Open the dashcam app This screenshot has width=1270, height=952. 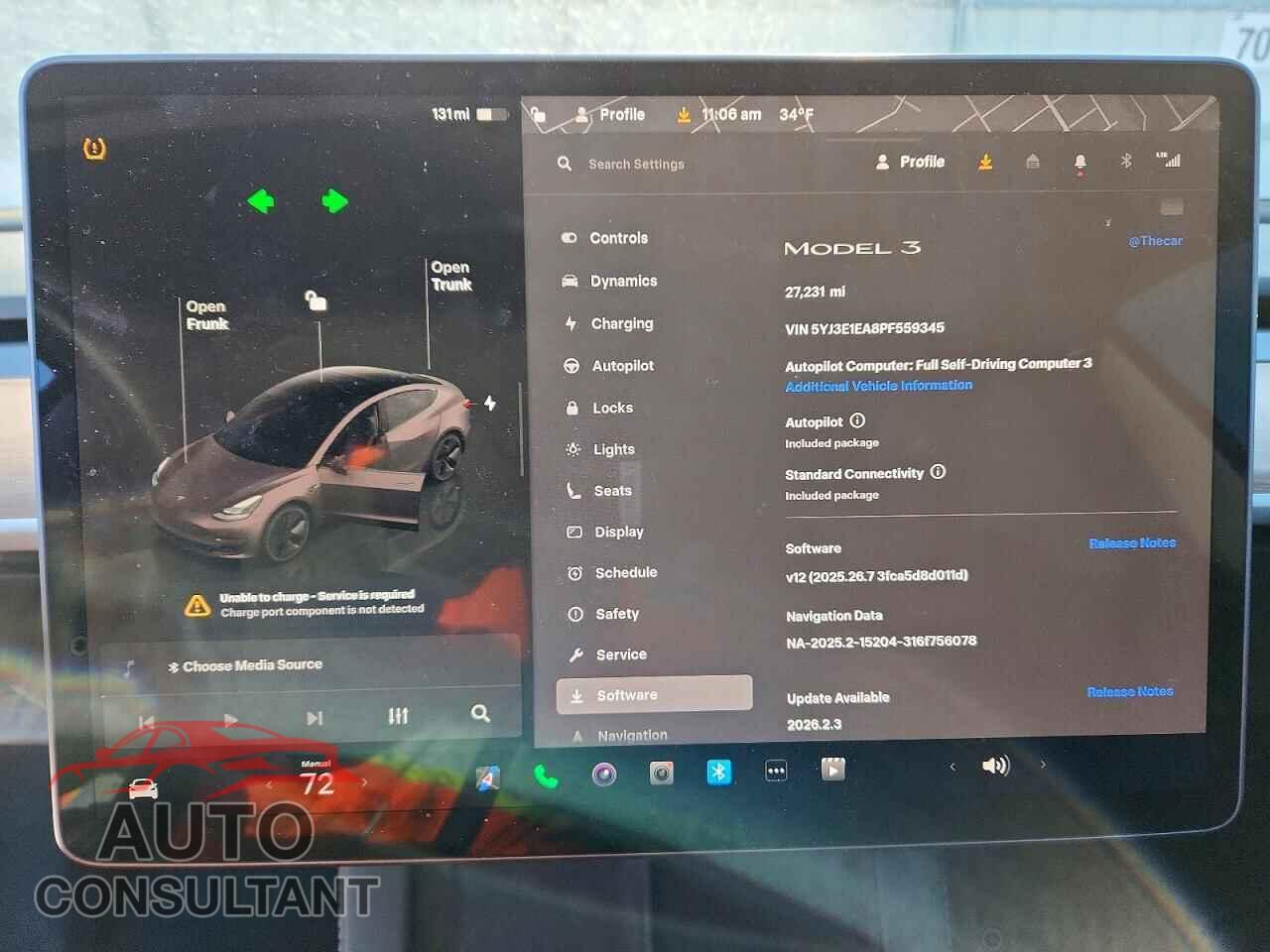tap(662, 773)
